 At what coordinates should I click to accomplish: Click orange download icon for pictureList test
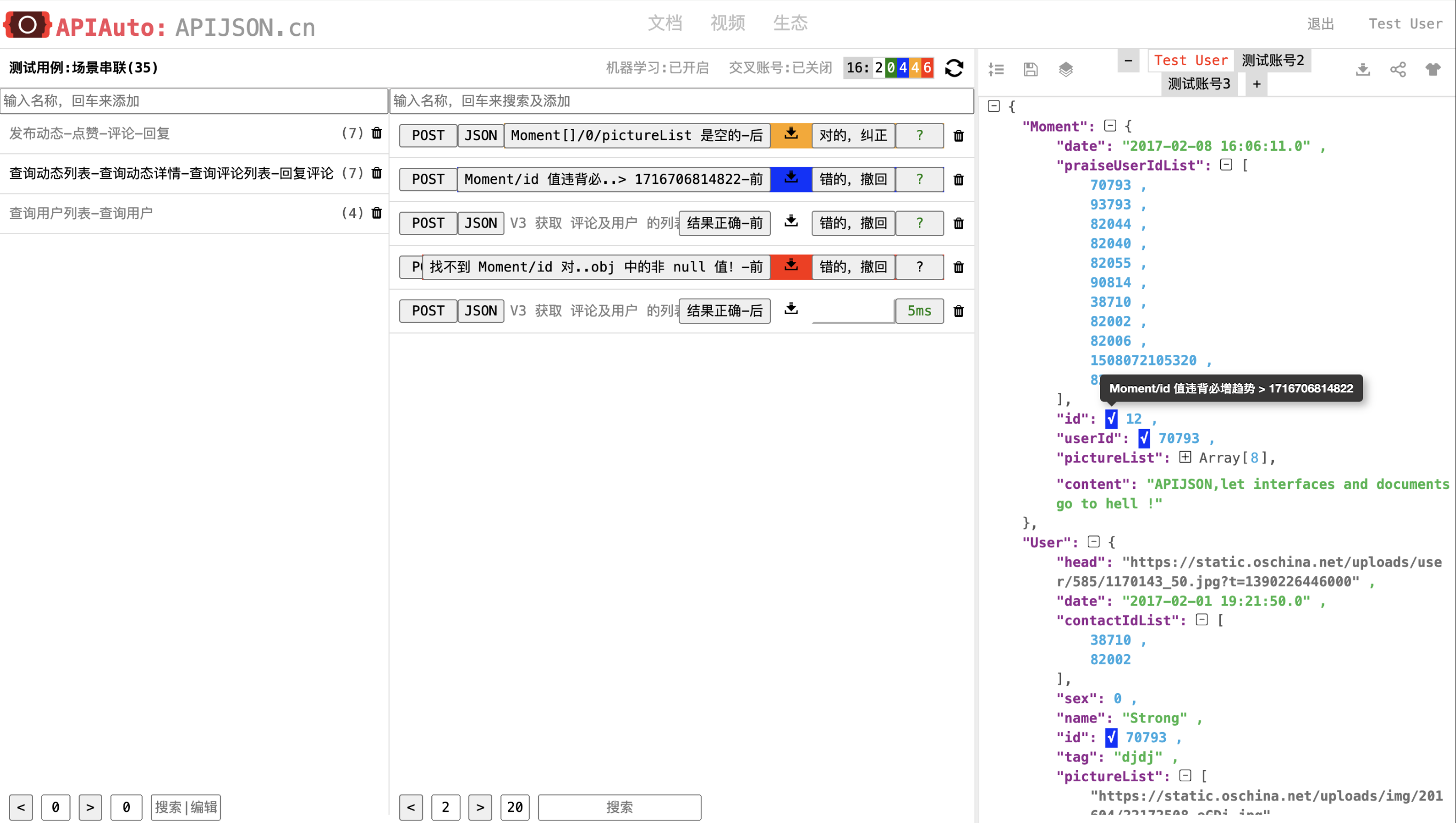(791, 135)
